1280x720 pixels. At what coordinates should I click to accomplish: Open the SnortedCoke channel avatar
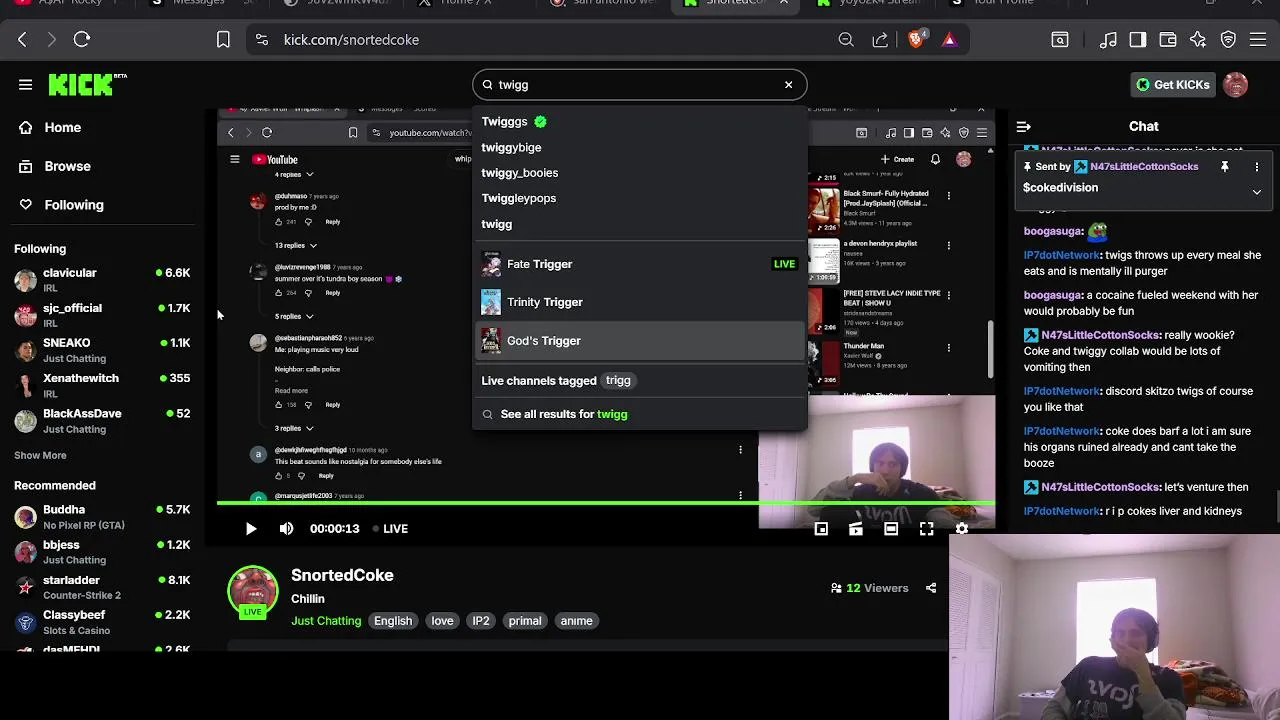(x=253, y=591)
